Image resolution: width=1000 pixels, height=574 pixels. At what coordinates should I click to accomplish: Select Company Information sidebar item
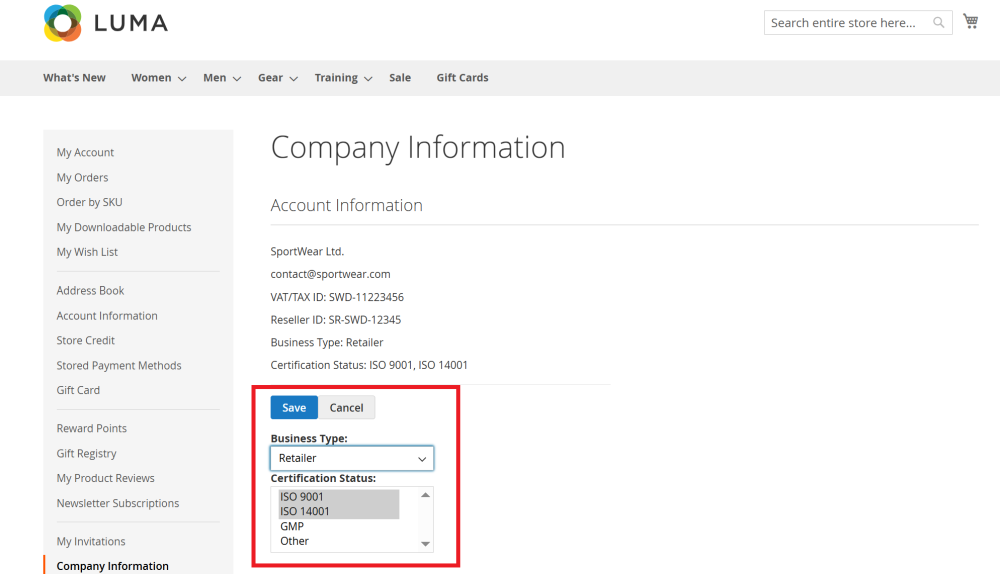(112, 566)
